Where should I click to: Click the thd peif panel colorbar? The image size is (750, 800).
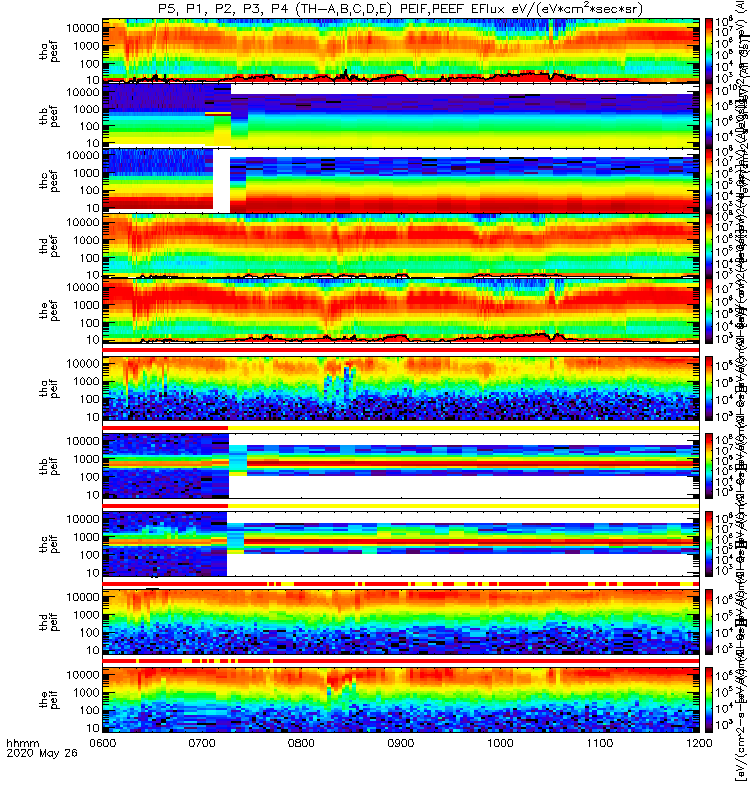[x=709, y=621]
